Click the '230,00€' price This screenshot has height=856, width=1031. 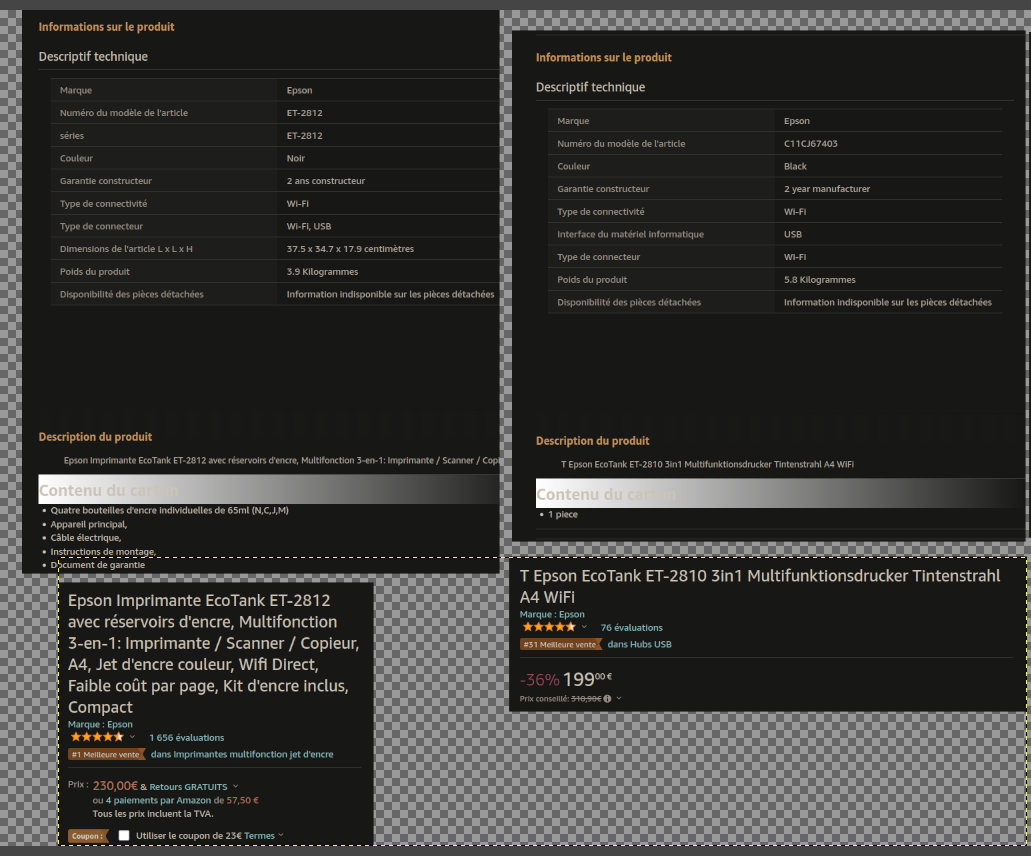(115, 786)
